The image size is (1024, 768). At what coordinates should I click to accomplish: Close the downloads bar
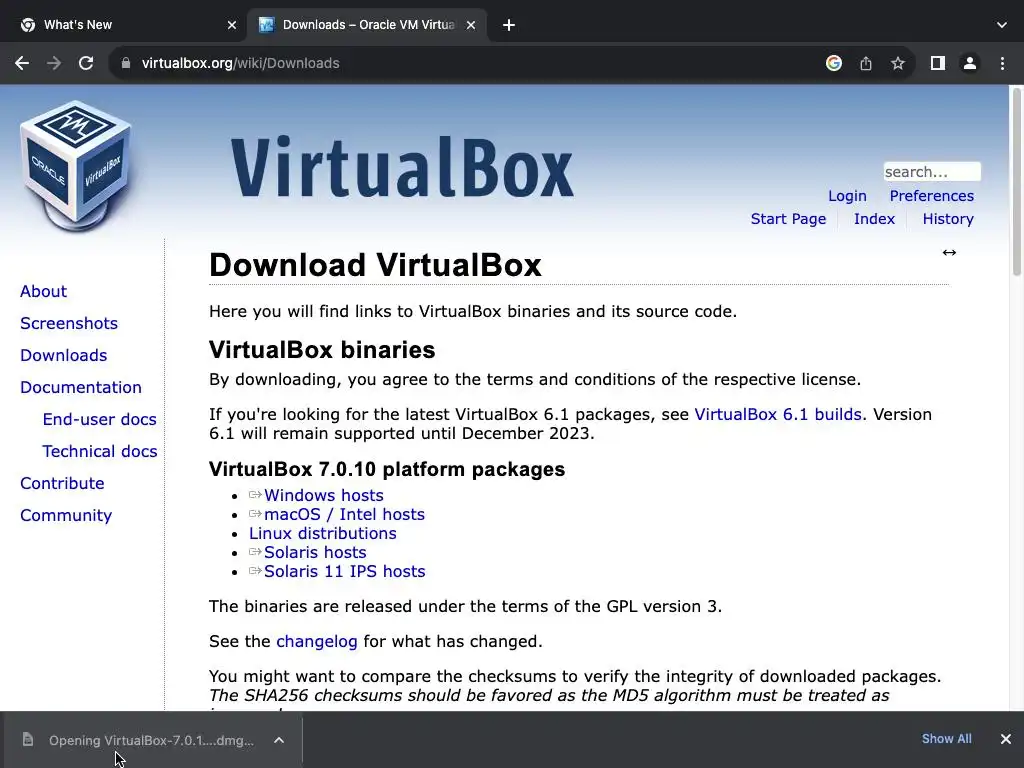click(x=1006, y=739)
